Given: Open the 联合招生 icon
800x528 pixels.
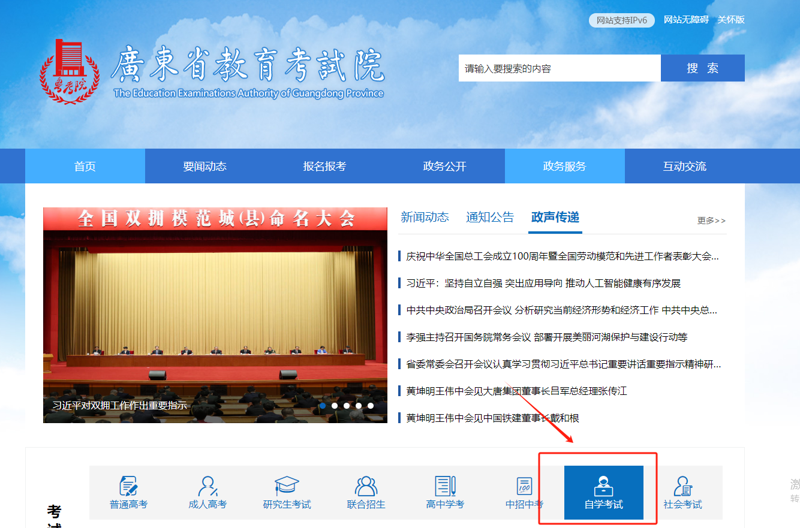Looking at the screenshot, I should point(366,492).
